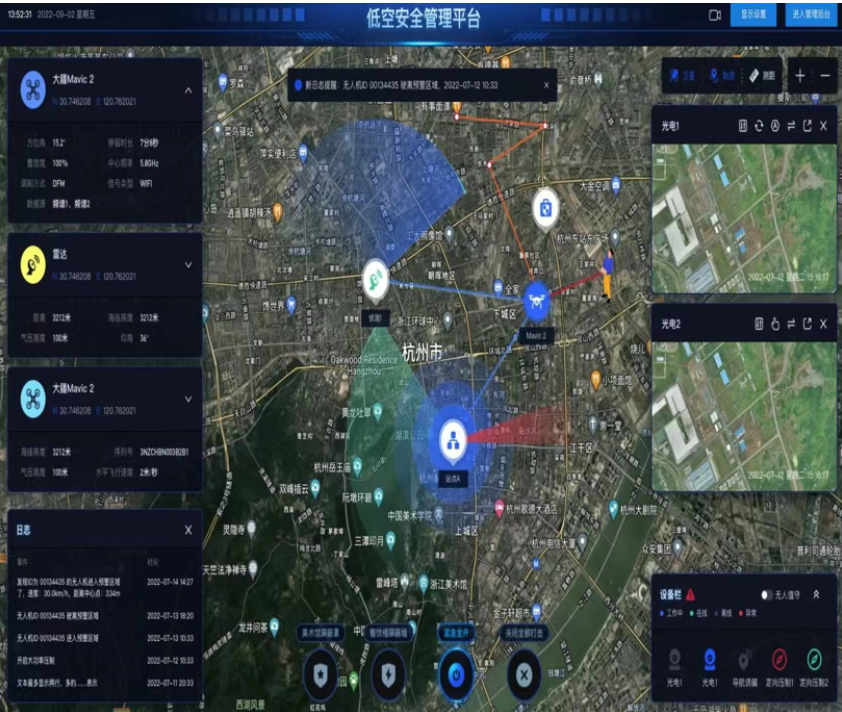Click the 进入管理后台 button
The height and width of the screenshot is (712, 842).
(x=811, y=15)
